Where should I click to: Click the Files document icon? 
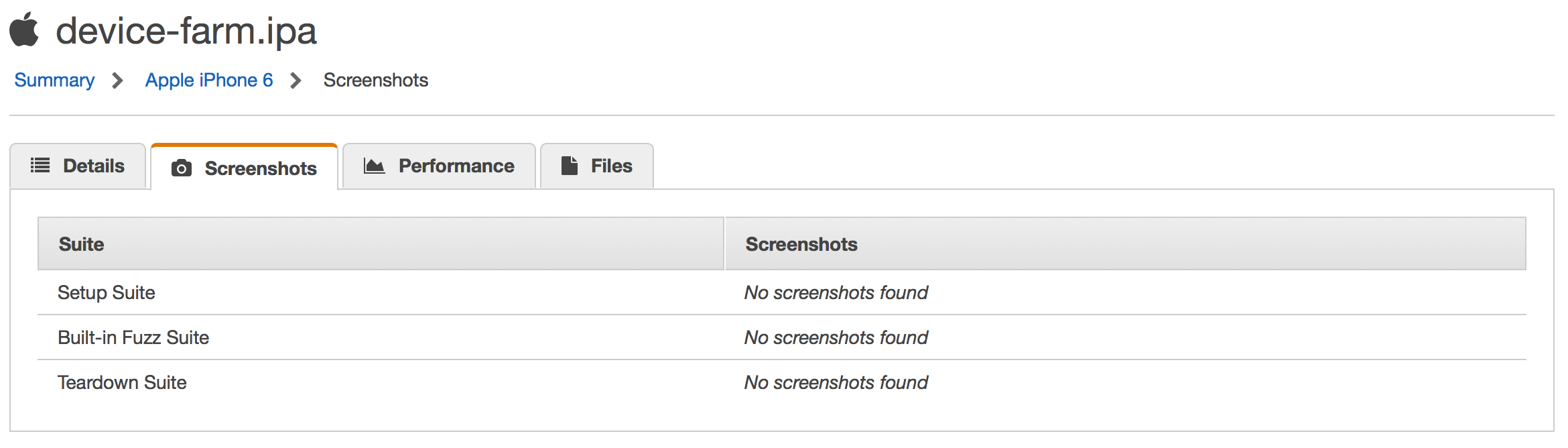click(x=570, y=166)
